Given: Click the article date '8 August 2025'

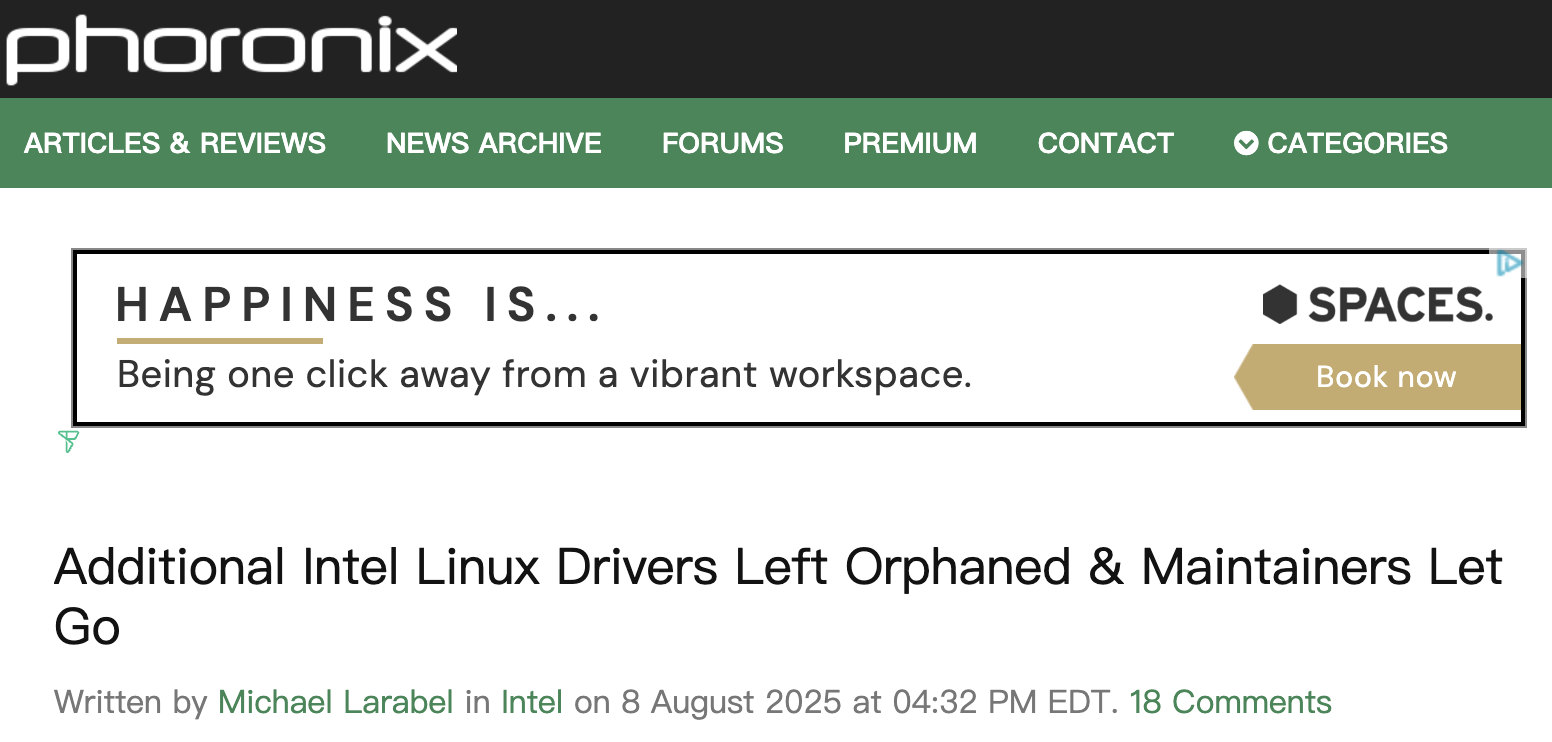Looking at the screenshot, I should [731, 702].
